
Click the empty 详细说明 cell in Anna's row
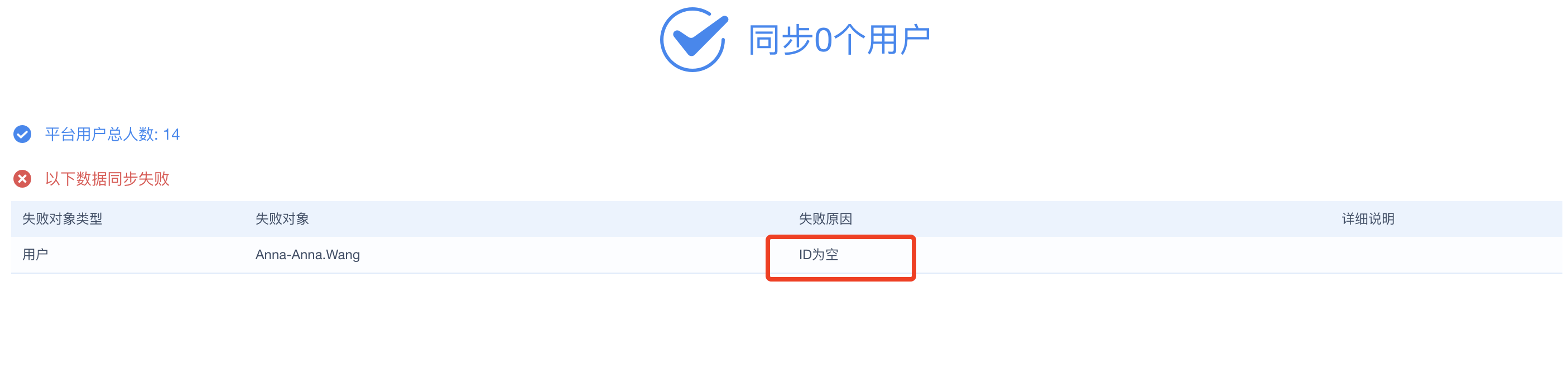pos(1368,255)
